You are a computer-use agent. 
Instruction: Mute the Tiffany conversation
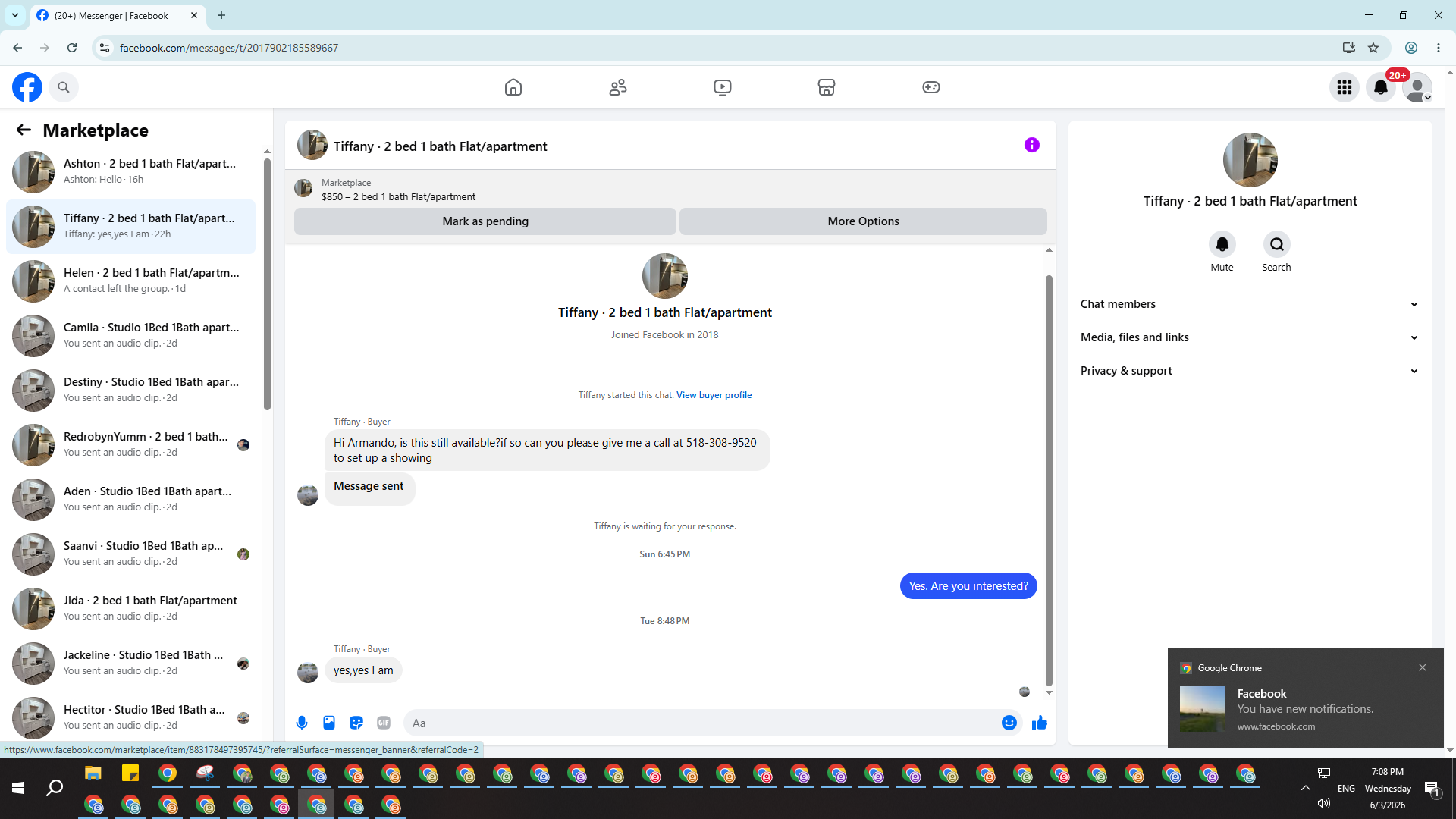[1222, 244]
